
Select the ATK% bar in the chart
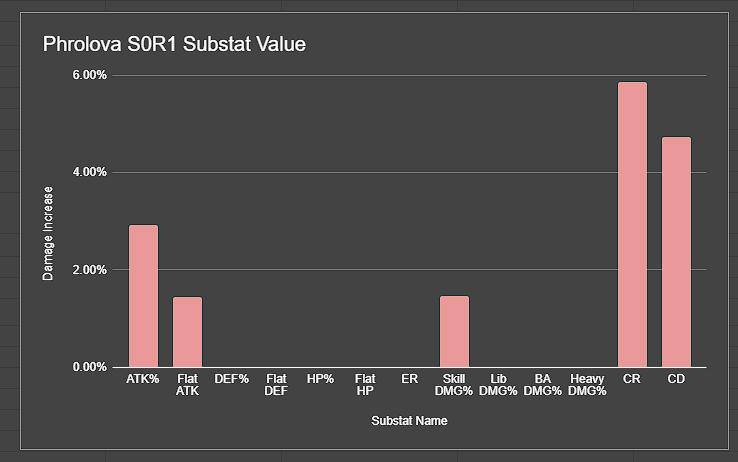click(144, 296)
